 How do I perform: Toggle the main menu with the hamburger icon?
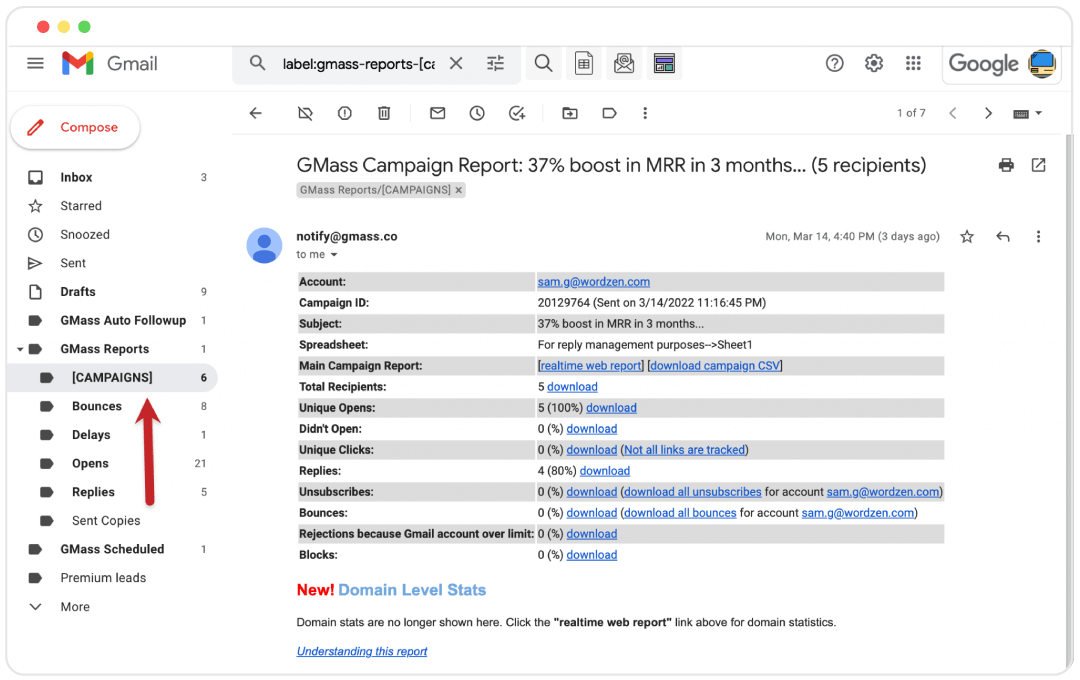point(35,62)
